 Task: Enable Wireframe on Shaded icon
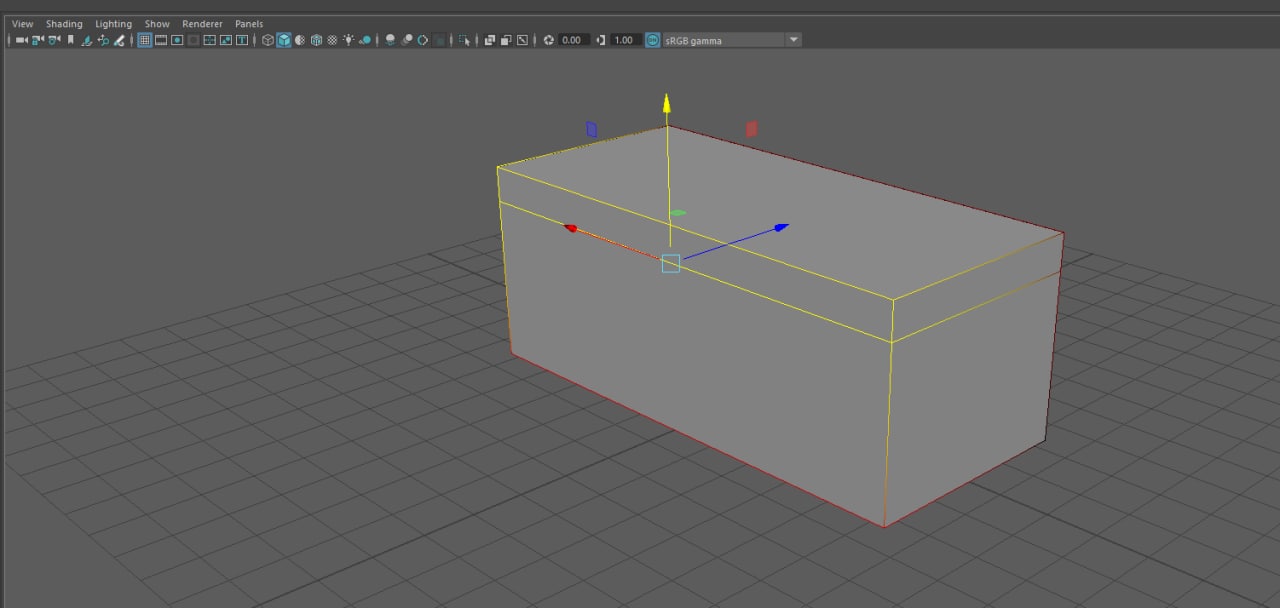[x=316, y=40]
